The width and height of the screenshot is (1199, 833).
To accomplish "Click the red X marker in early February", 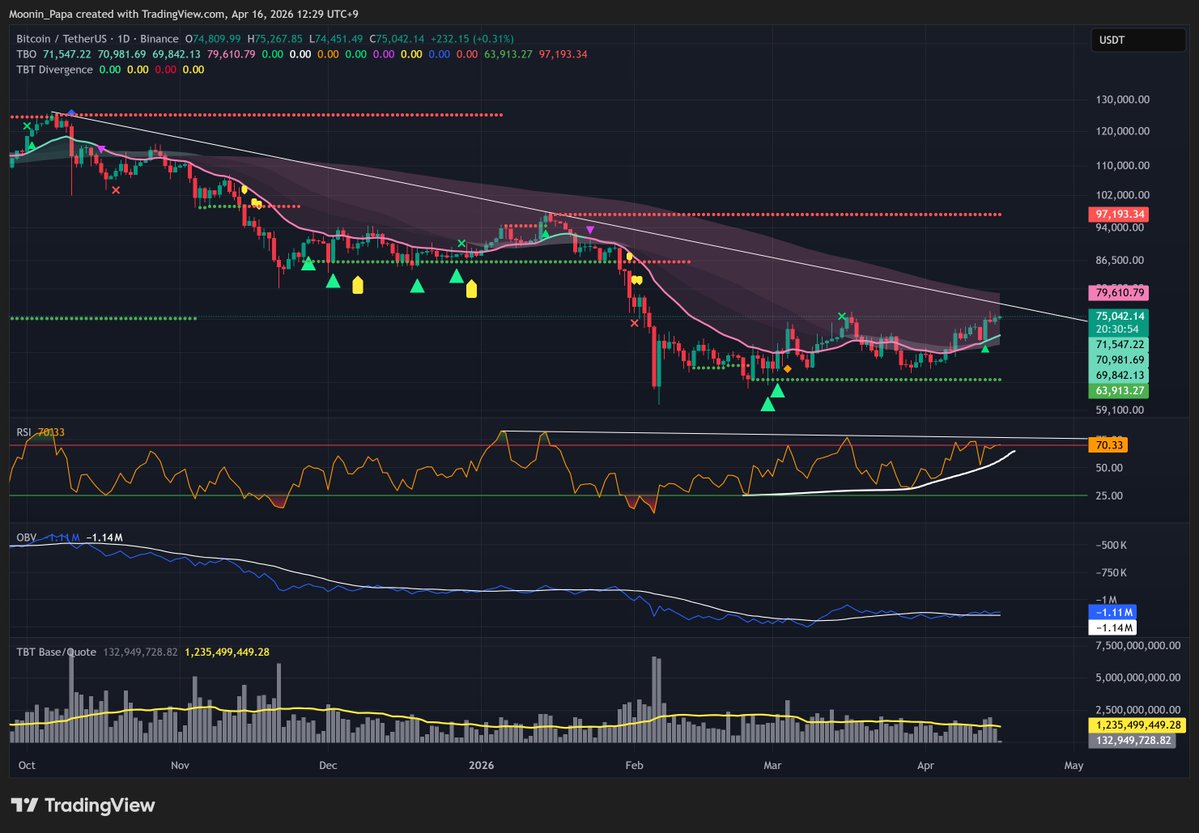I will click(634, 322).
